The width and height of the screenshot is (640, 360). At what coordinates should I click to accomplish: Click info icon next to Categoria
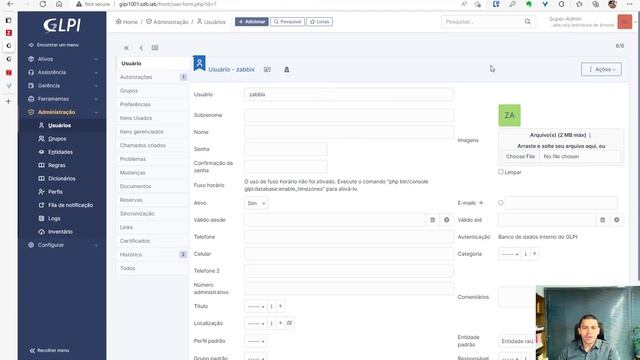(x=525, y=254)
